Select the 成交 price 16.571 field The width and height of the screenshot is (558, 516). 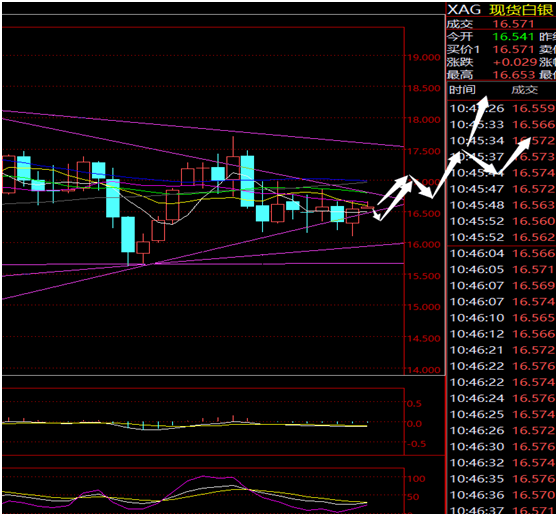click(514, 24)
